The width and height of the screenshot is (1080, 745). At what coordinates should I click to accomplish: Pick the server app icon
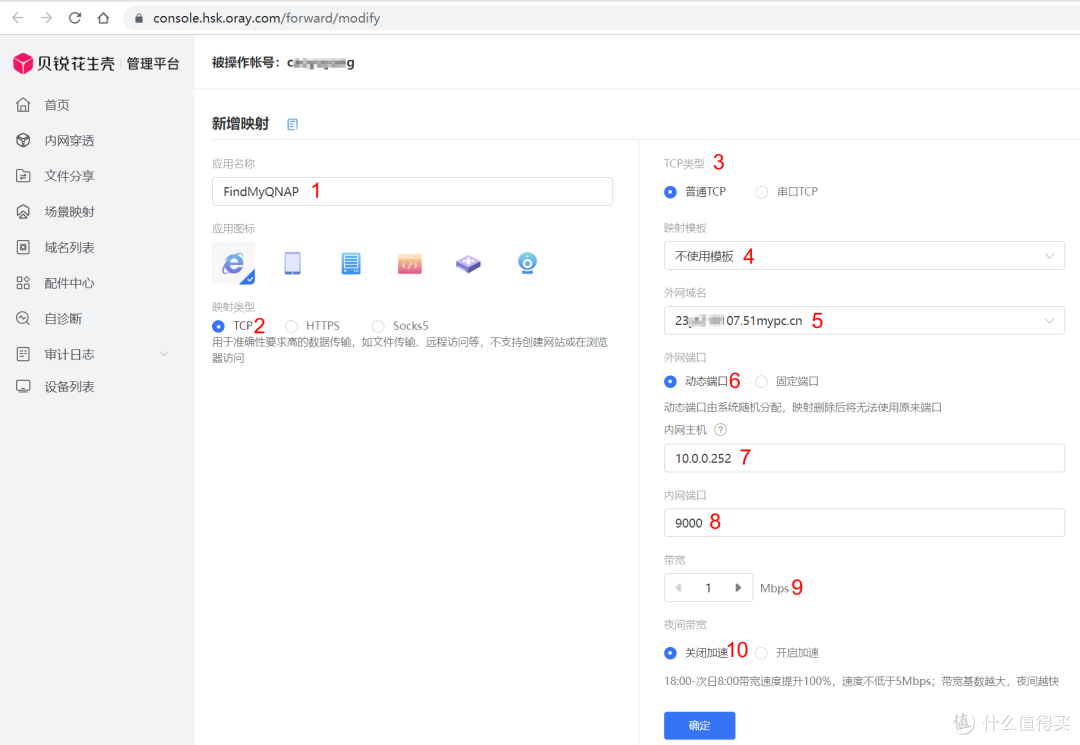pyautogui.click(x=350, y=263)
